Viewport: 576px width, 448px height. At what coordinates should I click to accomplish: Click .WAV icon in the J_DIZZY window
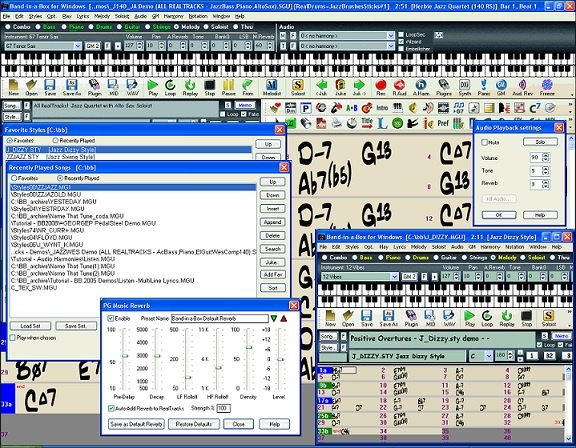[449, 318]
